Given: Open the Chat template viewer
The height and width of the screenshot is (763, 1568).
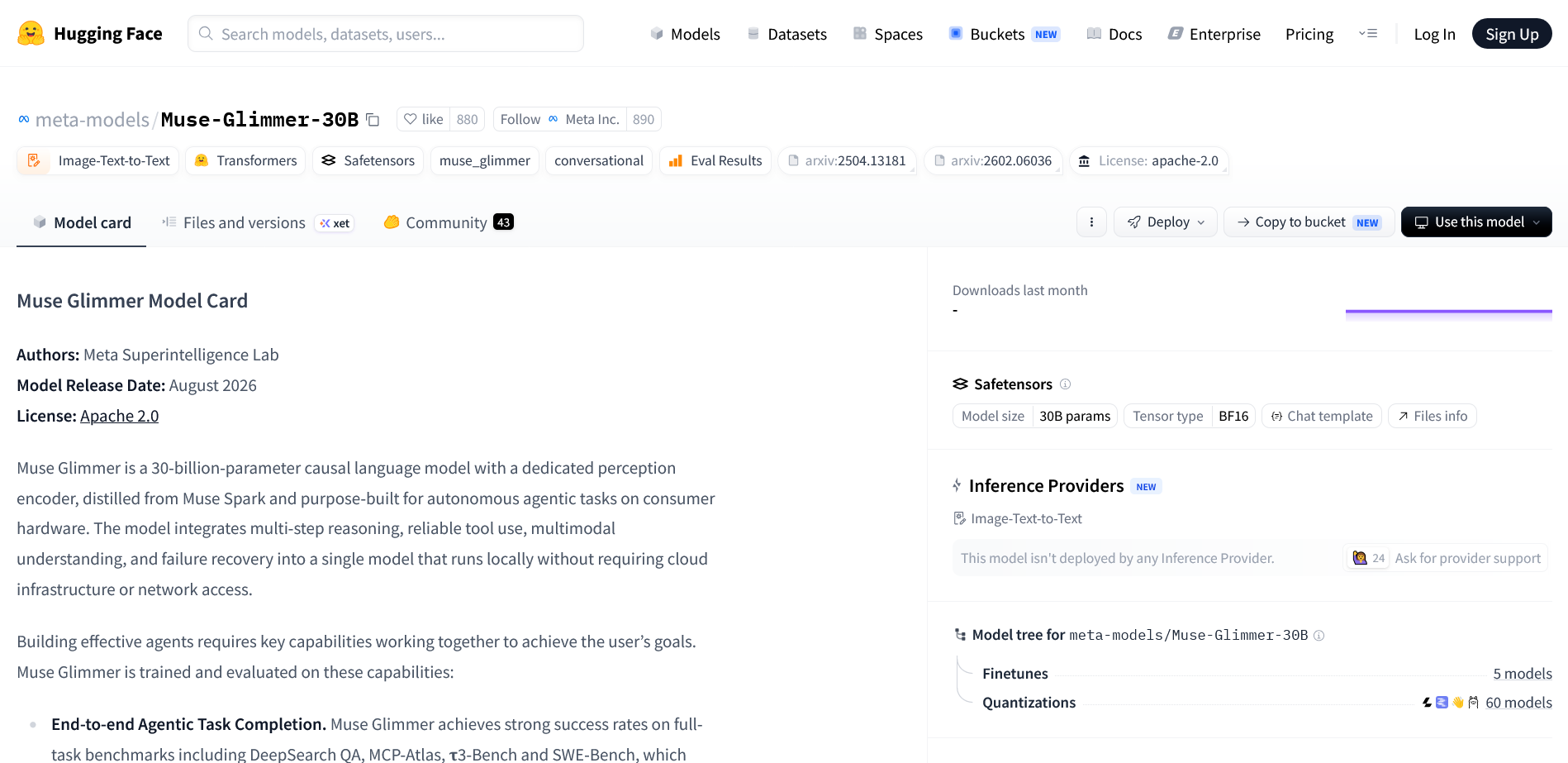Looking at the screenshot, I should click(1321, 416).
